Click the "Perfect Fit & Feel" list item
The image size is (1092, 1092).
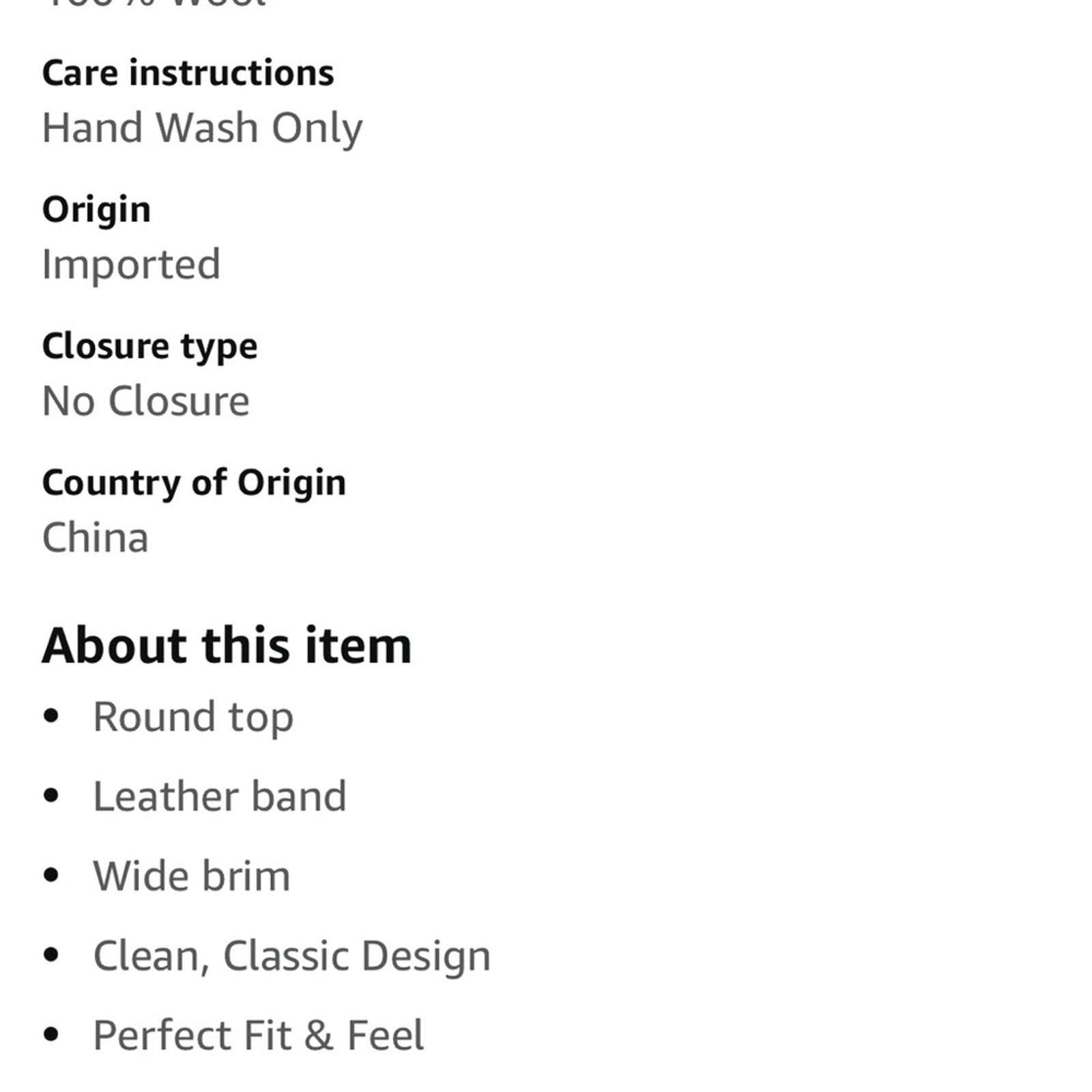[258, 1035]
